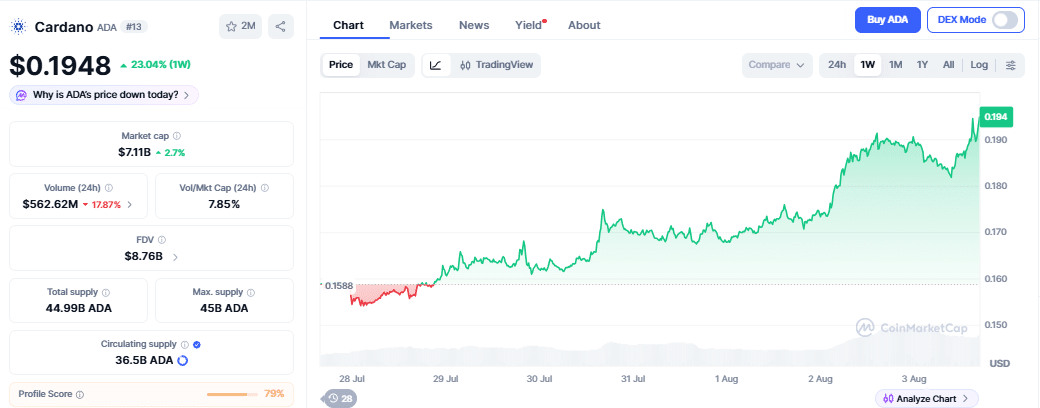Click the 79% profile score value

coord(274,393)
